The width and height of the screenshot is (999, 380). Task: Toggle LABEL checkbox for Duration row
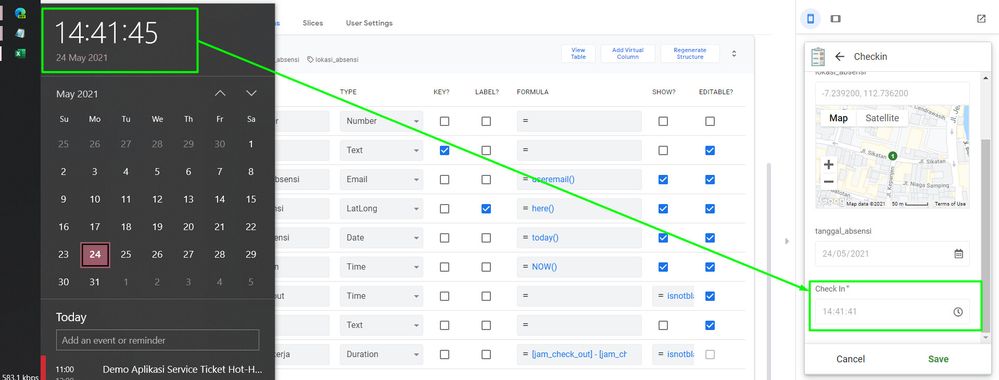click(x=486, y=354)
